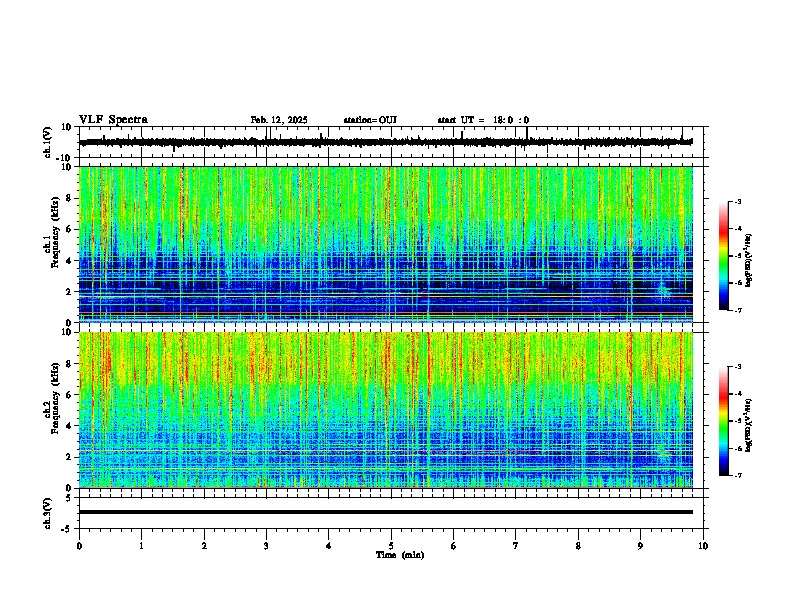
Task: Click time axis tick label "1"
Action: (141, 546)
